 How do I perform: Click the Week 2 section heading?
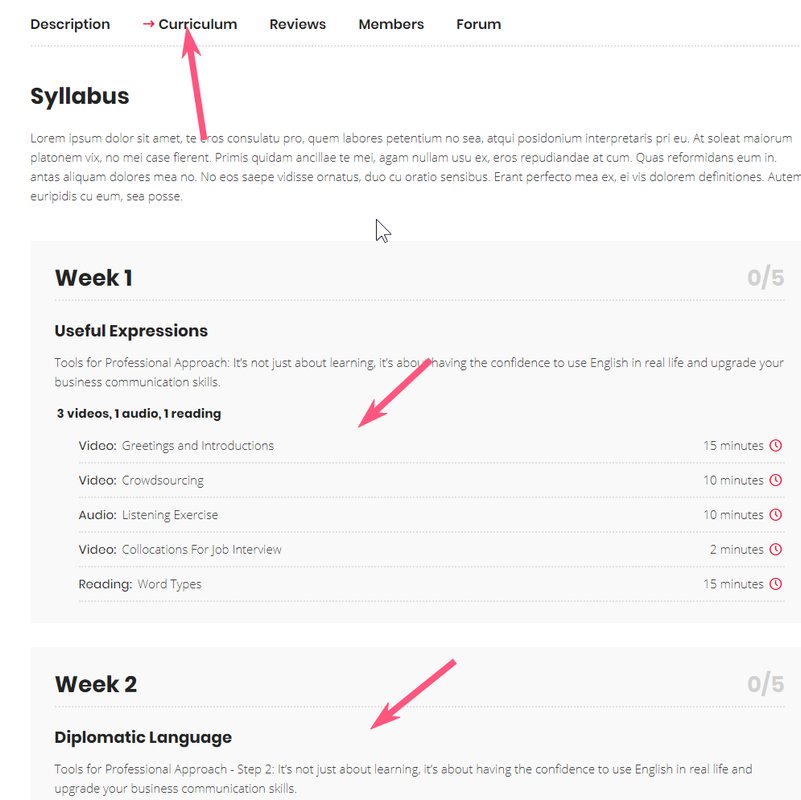pyautogui.click(x=96, y=684)
